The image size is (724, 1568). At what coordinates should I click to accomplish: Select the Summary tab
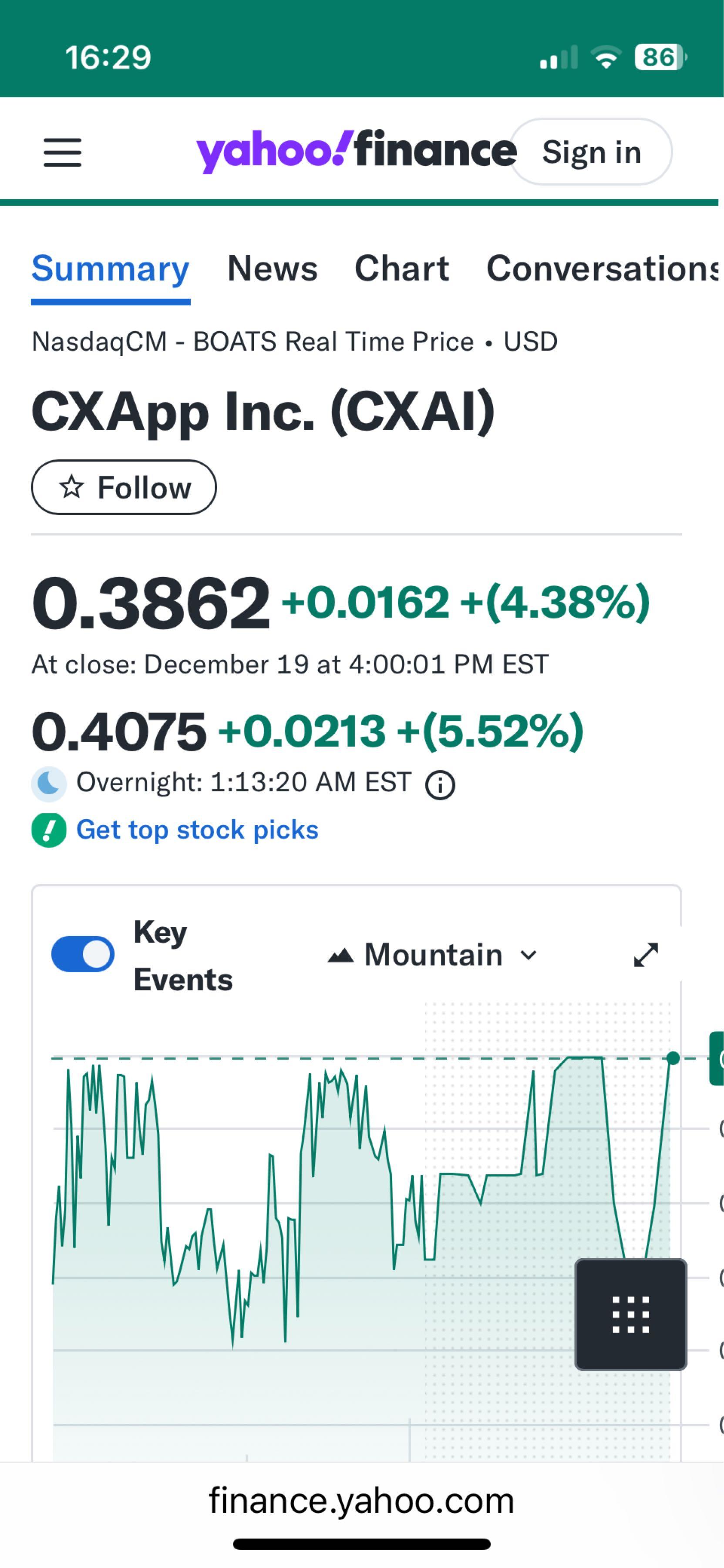point(110,268)
